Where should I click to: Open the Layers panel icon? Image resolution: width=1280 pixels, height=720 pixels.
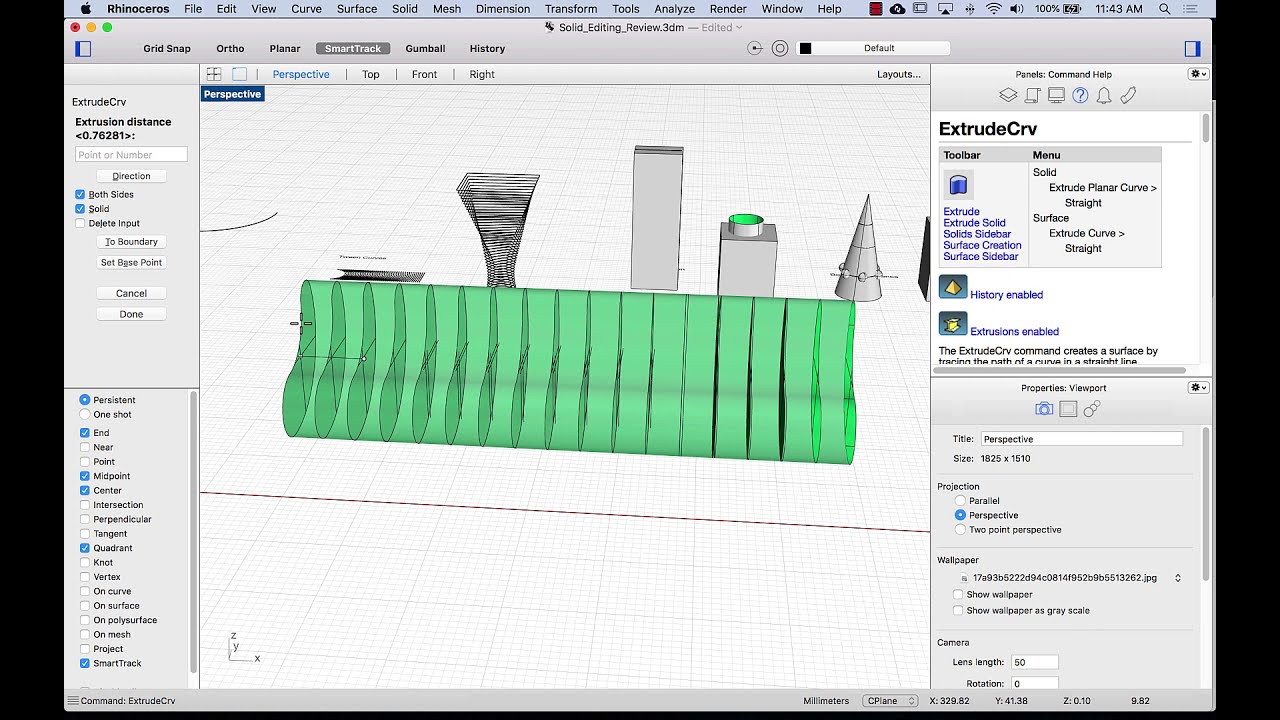[1008, 95]
